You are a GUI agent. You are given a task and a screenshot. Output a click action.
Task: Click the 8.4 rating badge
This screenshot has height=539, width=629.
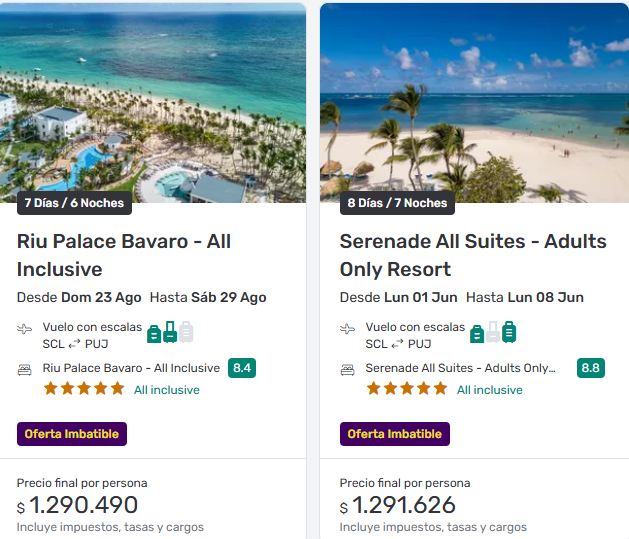pyautogui.click(x=242, y=368)
